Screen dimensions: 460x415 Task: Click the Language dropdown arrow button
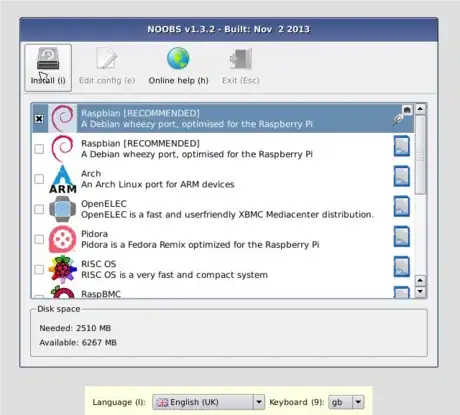click(x=259, y=402)
